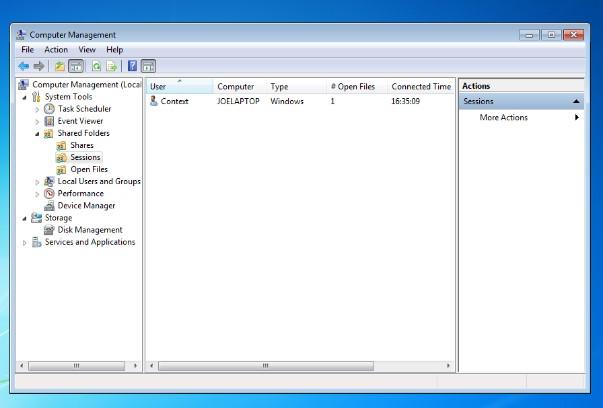The image size is (603, 408).
Task: Sort by Connected Time column
Action: (x=421, y=87)
